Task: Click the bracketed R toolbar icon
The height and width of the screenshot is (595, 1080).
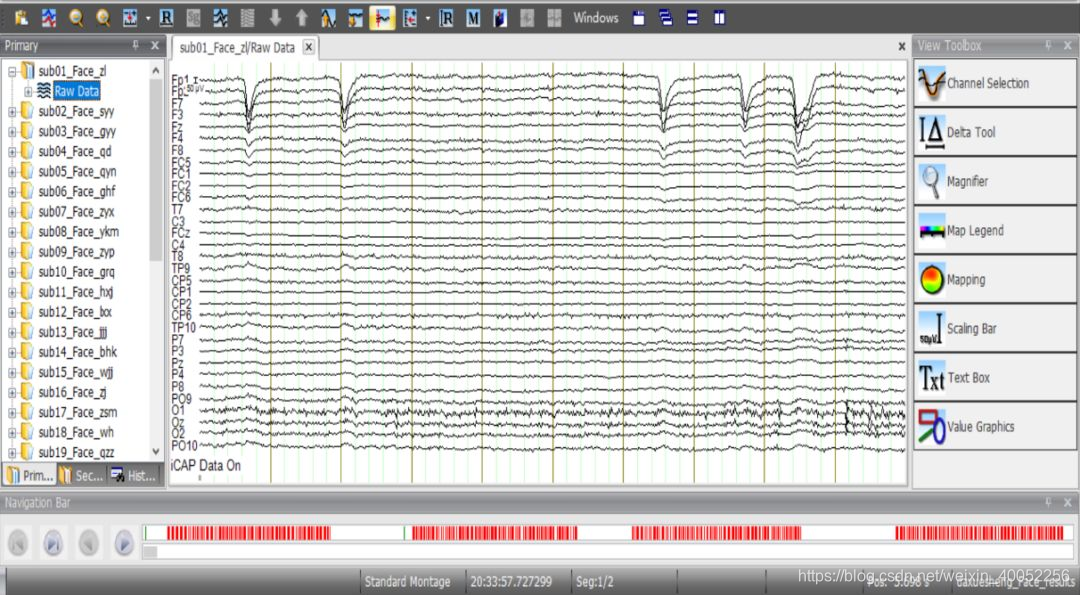Action: (446, 18)
